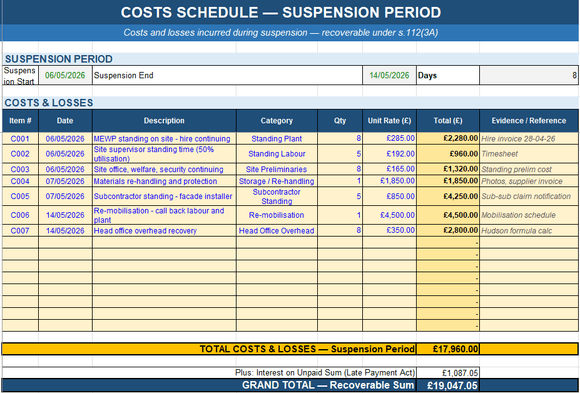Select interest amount £1,087.05
This screenshot has width=580, height=393.
click(448, 373)
